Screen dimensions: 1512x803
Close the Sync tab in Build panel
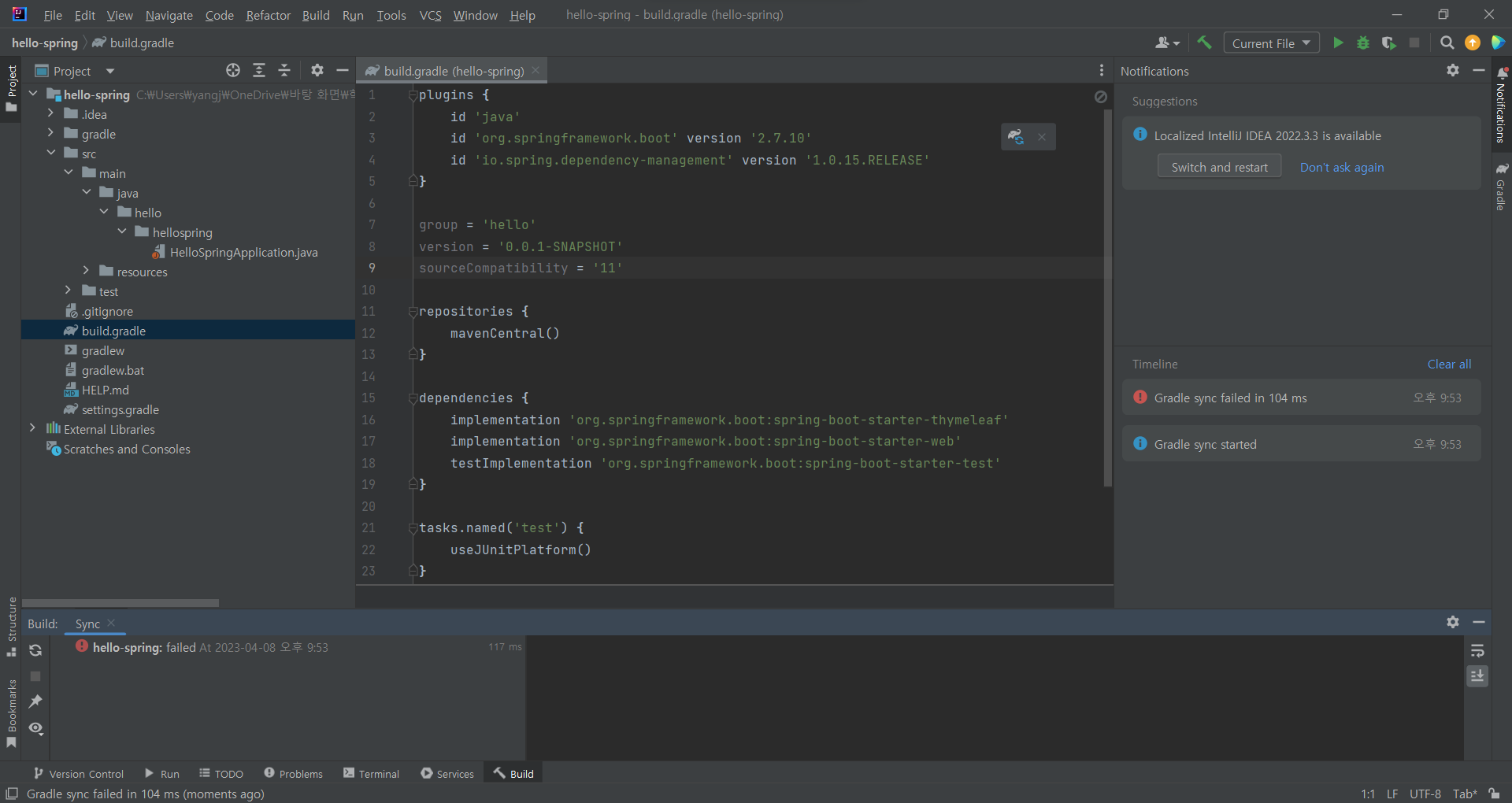pos(111,623)
